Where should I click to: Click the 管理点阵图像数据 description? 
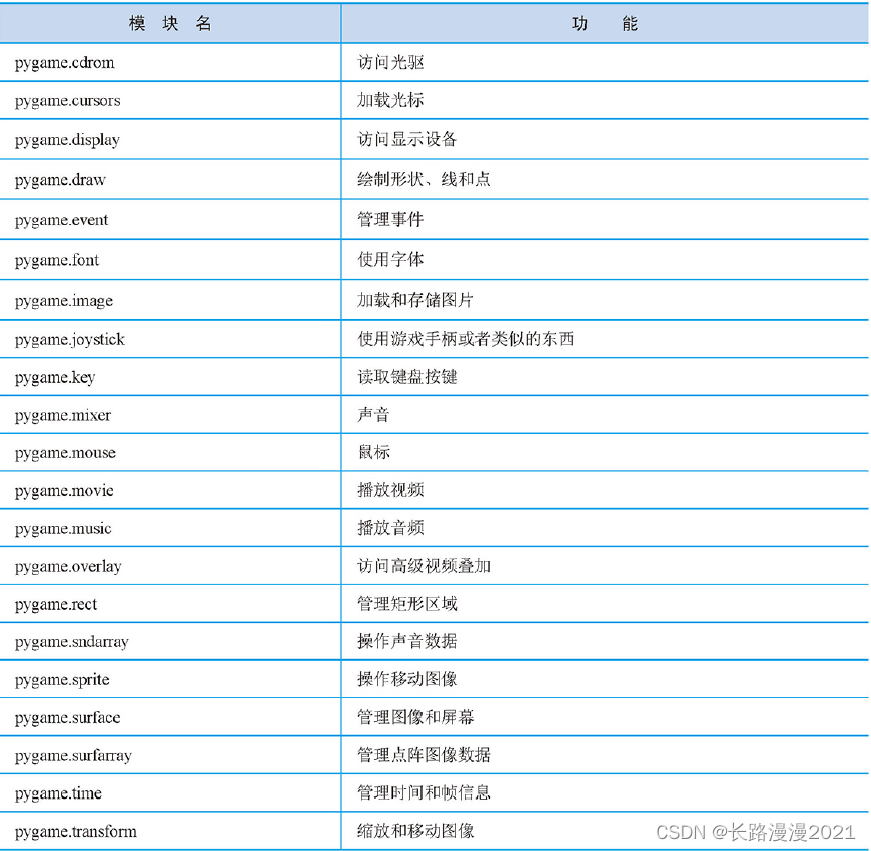424,754
